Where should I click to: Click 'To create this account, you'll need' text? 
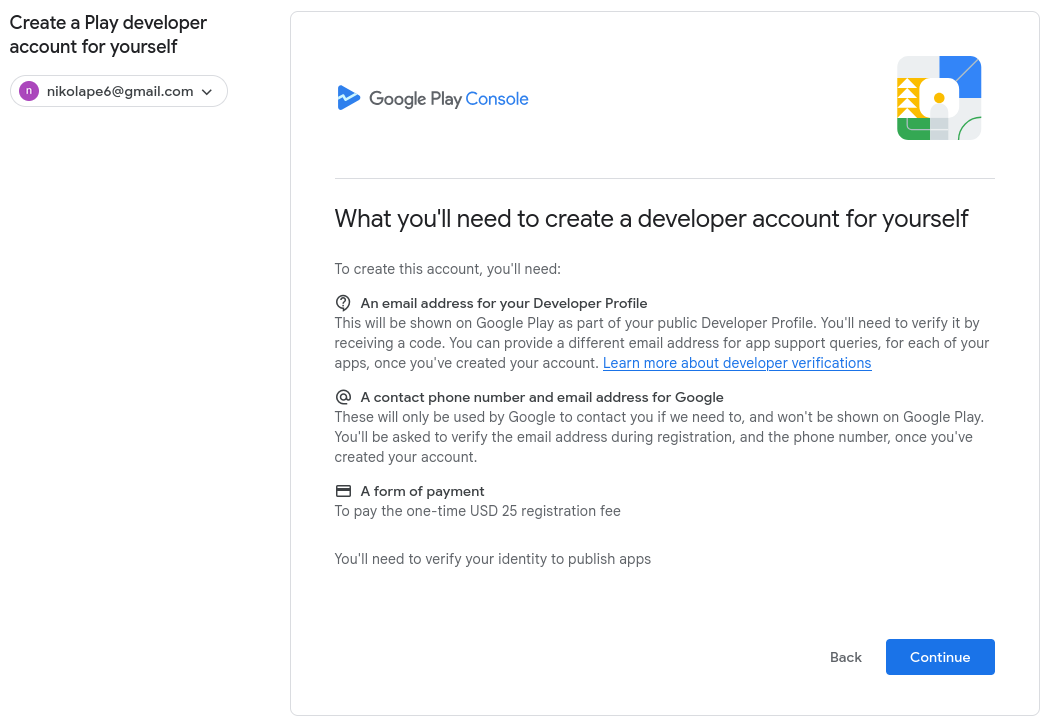tap(447, 269)
